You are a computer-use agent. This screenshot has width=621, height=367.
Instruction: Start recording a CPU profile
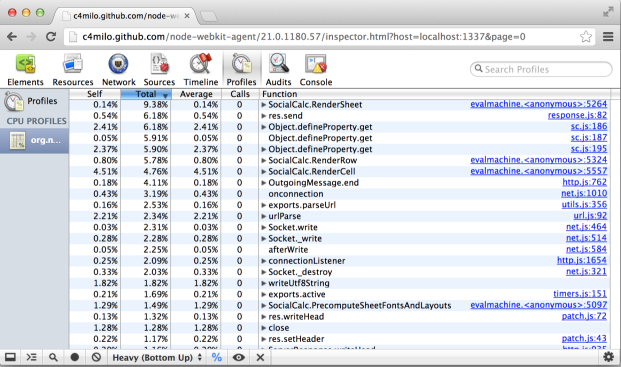click(74, 357)
